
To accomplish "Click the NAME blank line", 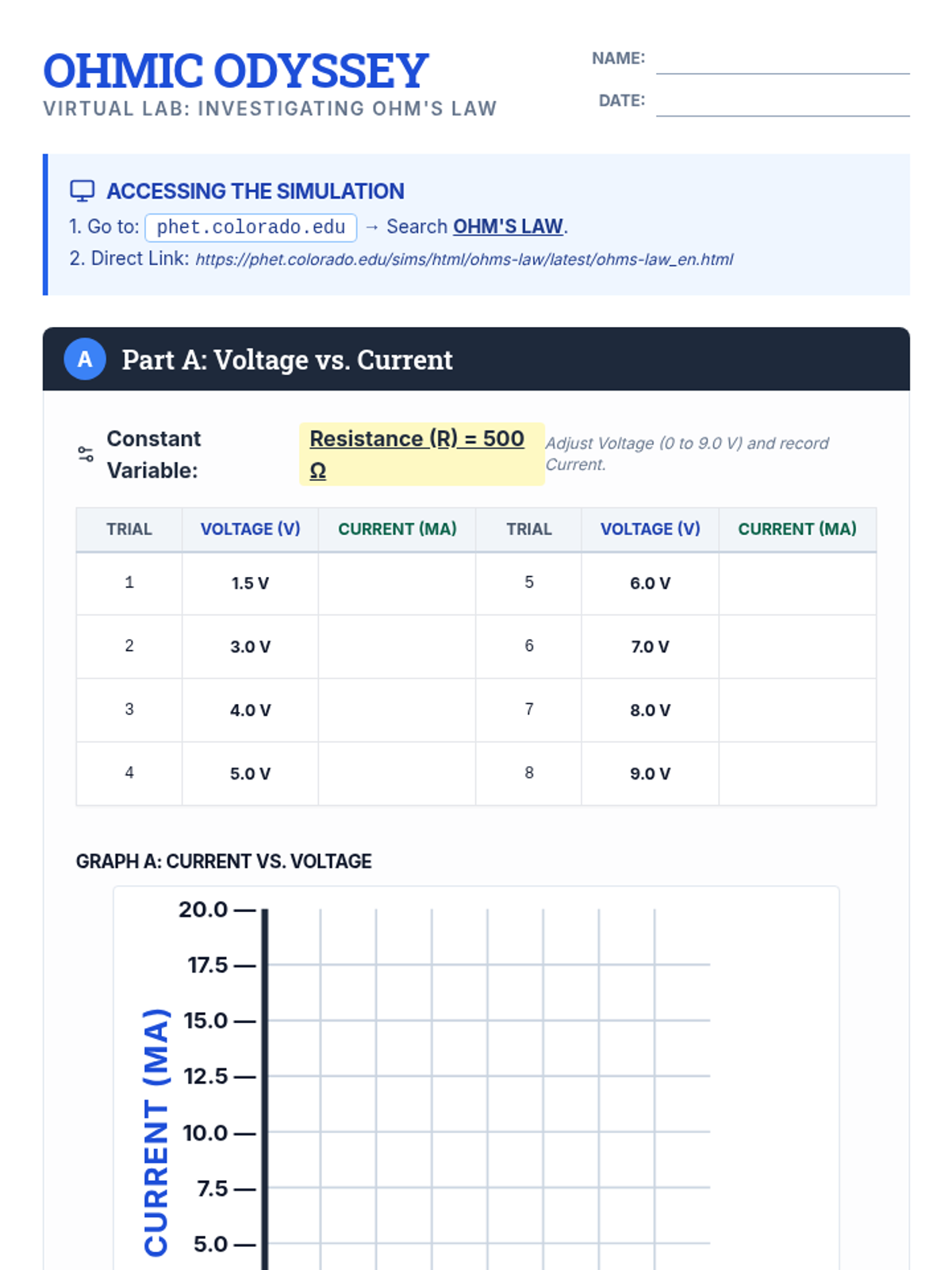I will pos(782,62).
